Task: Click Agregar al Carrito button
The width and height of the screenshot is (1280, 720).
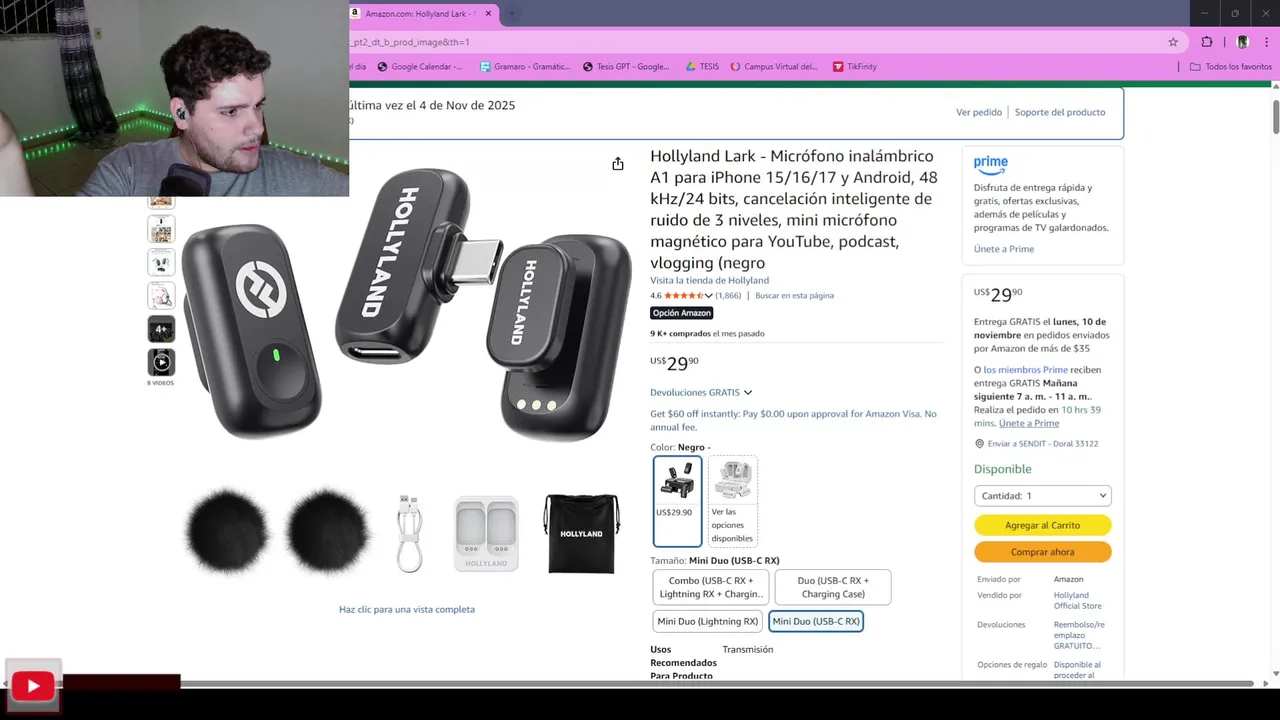Action: (1043, 525)
